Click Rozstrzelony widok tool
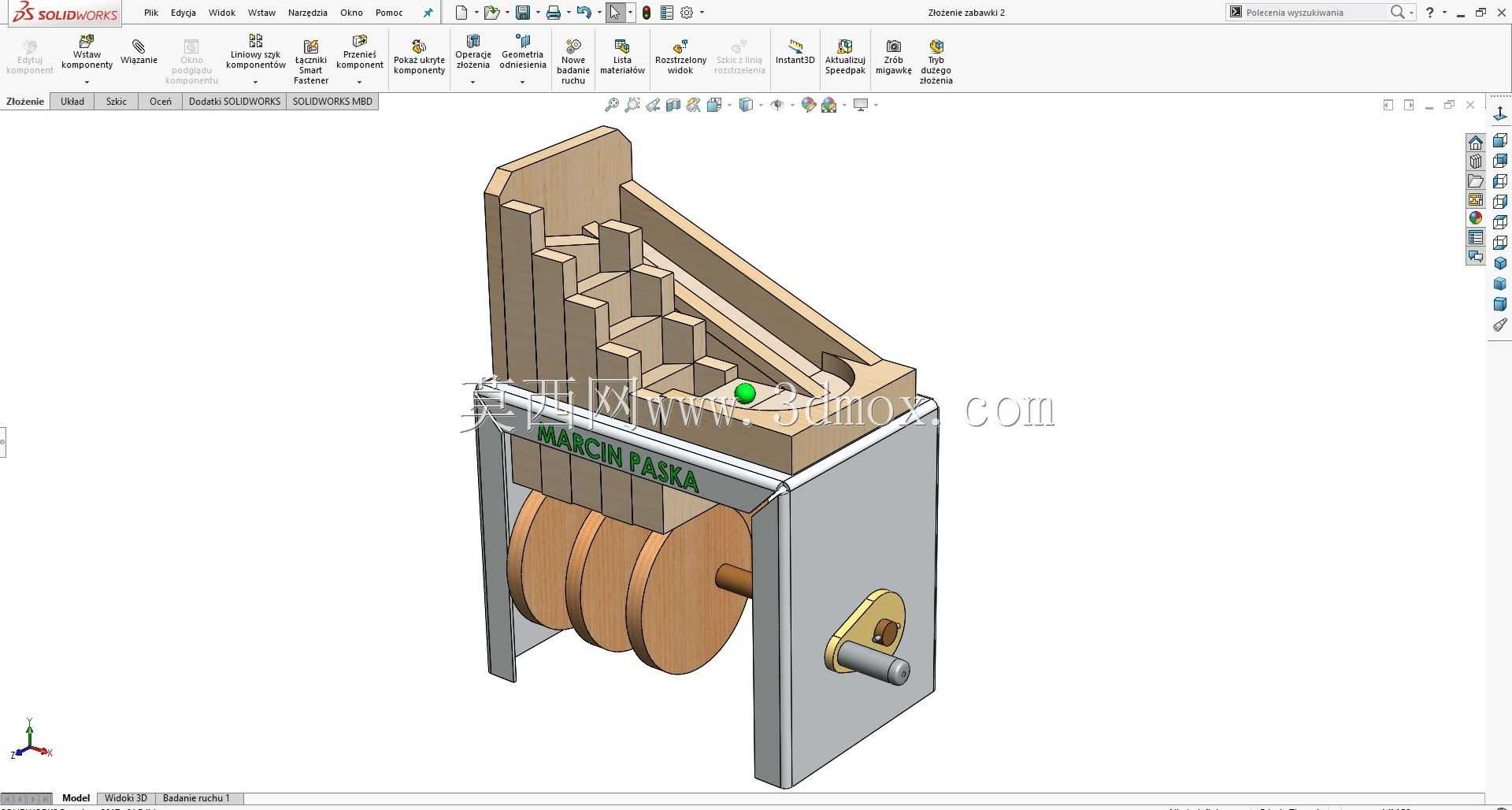The width and height of the screenshot is (1512, 810). [x=680, y=58]
